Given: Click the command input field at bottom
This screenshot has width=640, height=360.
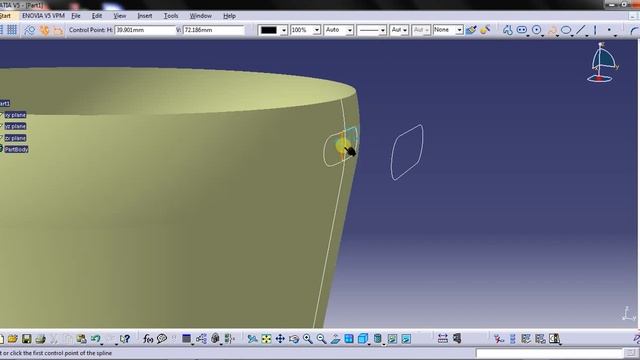Looking at the screenshot, I should pyautogui.click(x=549, y=353).
